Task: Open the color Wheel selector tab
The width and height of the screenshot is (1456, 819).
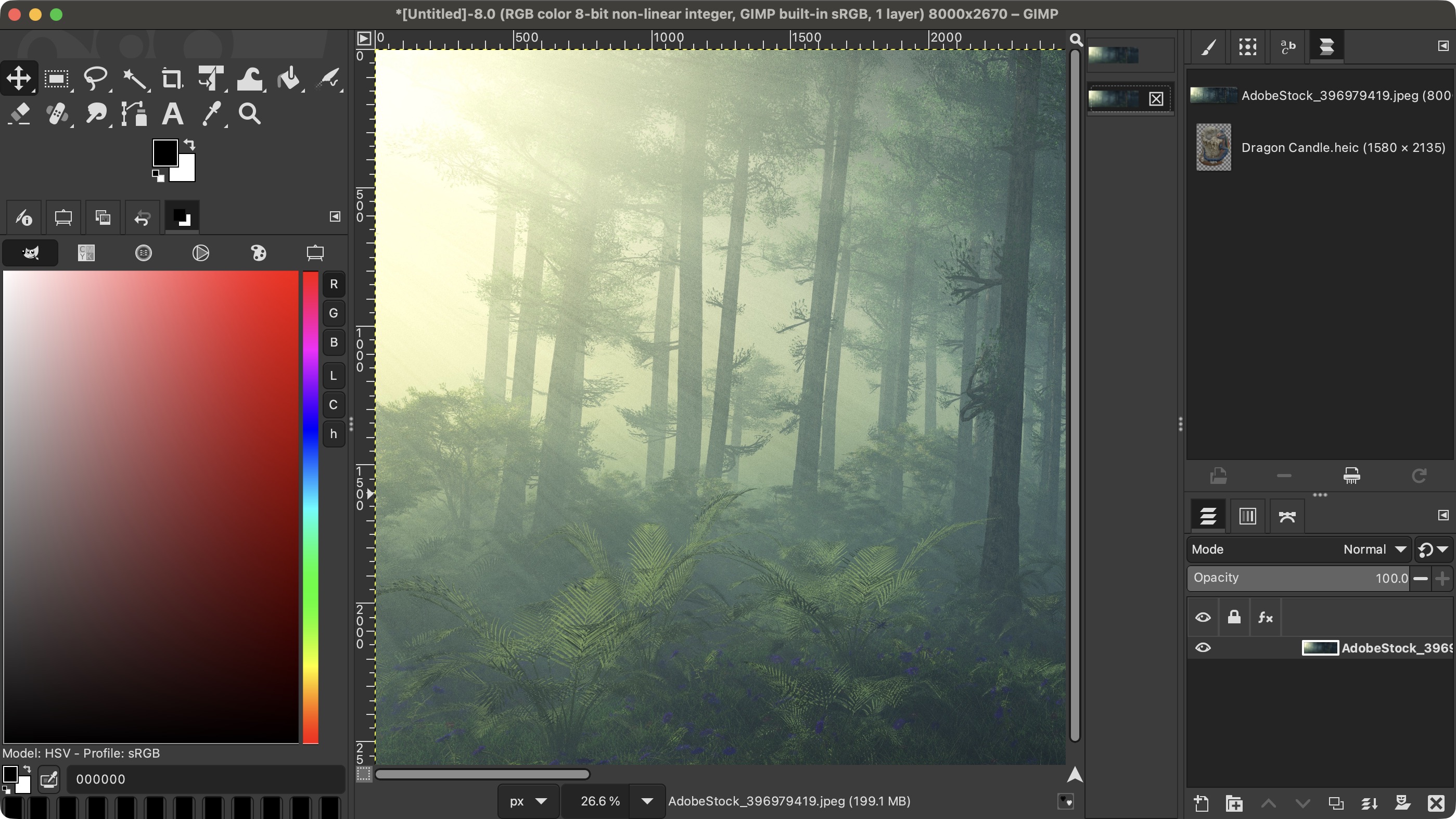Action: click(201, 253)
